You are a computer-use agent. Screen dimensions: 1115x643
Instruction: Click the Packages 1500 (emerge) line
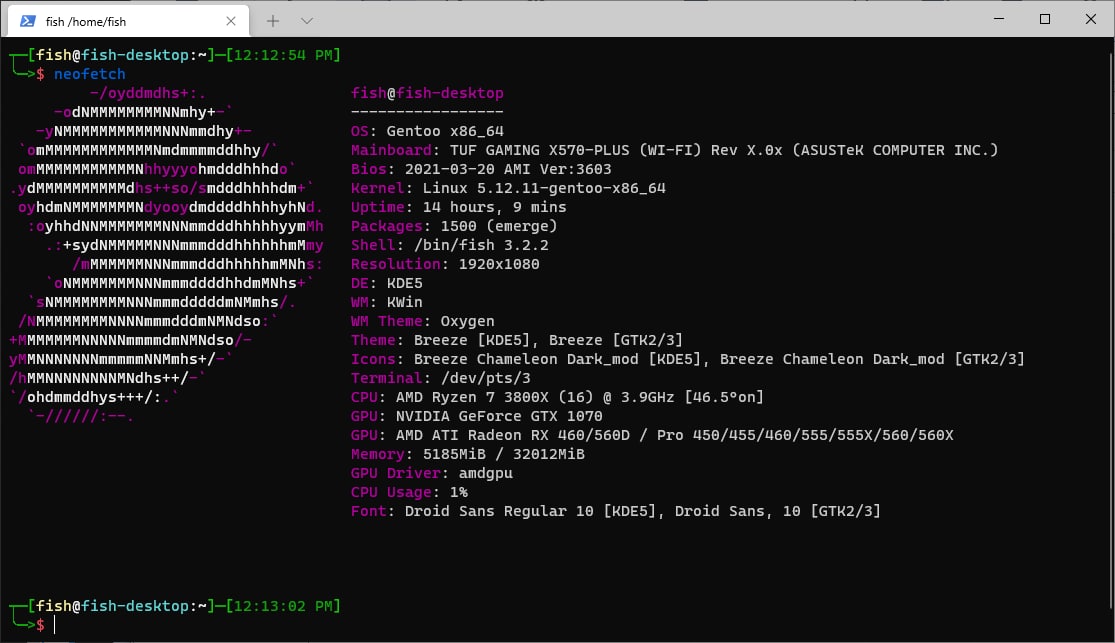coord(454,226)
